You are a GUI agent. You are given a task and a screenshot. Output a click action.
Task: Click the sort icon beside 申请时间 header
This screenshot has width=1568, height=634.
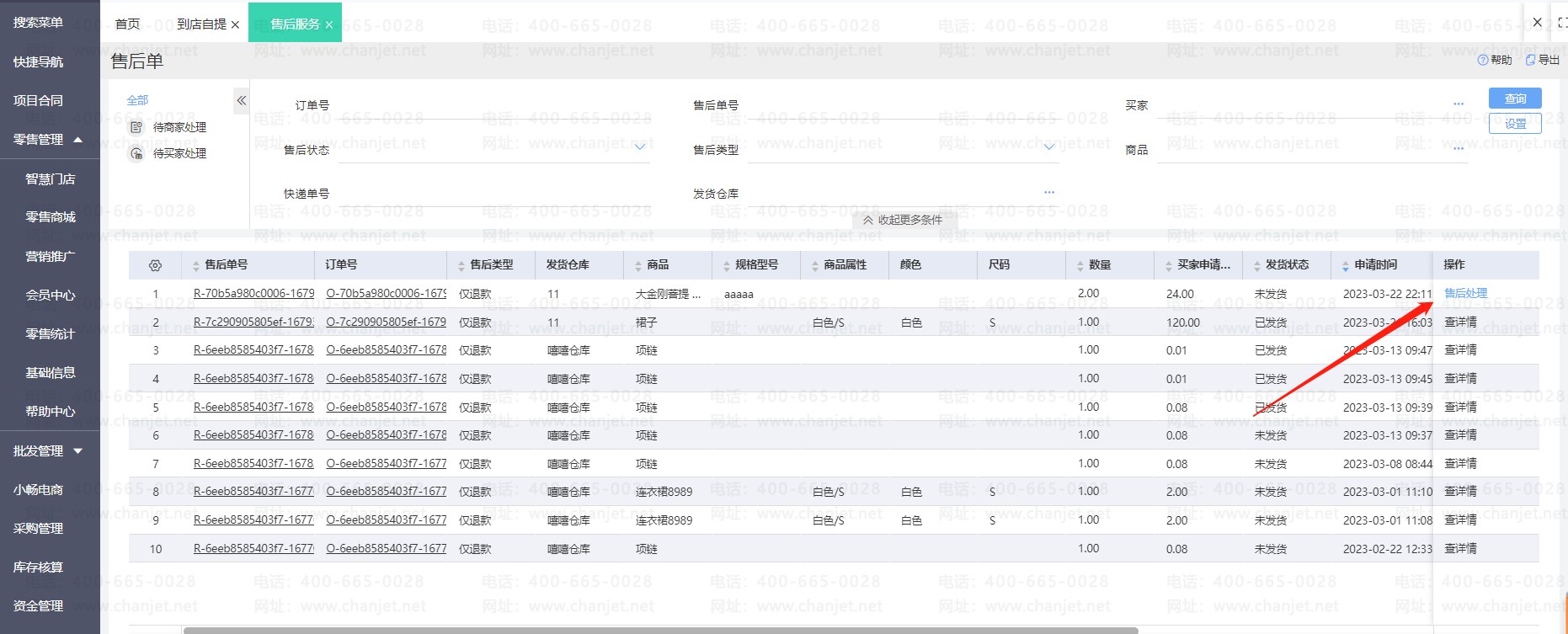1346,266
